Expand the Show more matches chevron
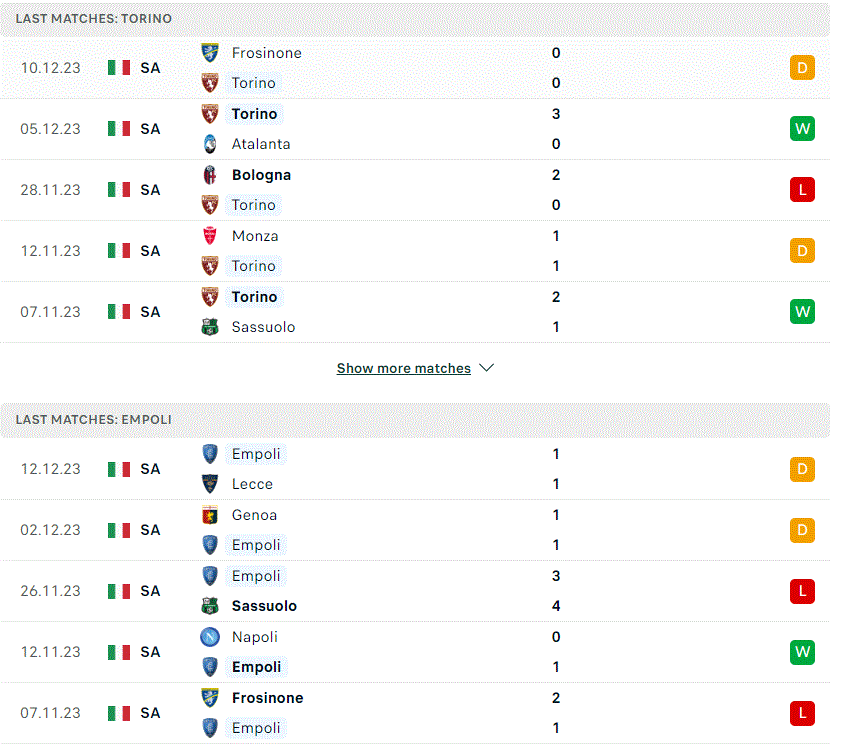 487,368
